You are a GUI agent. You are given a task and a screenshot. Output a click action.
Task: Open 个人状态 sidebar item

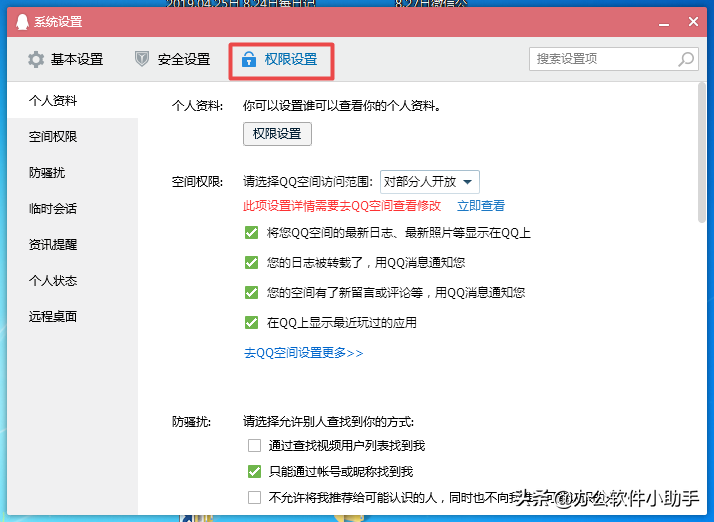[72, 280]
